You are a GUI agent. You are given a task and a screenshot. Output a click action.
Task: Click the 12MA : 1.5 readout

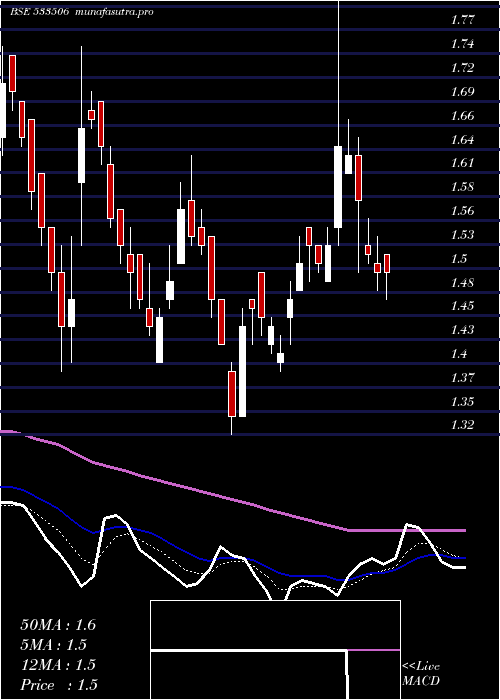pyautogui.click(x=58, y=665)
